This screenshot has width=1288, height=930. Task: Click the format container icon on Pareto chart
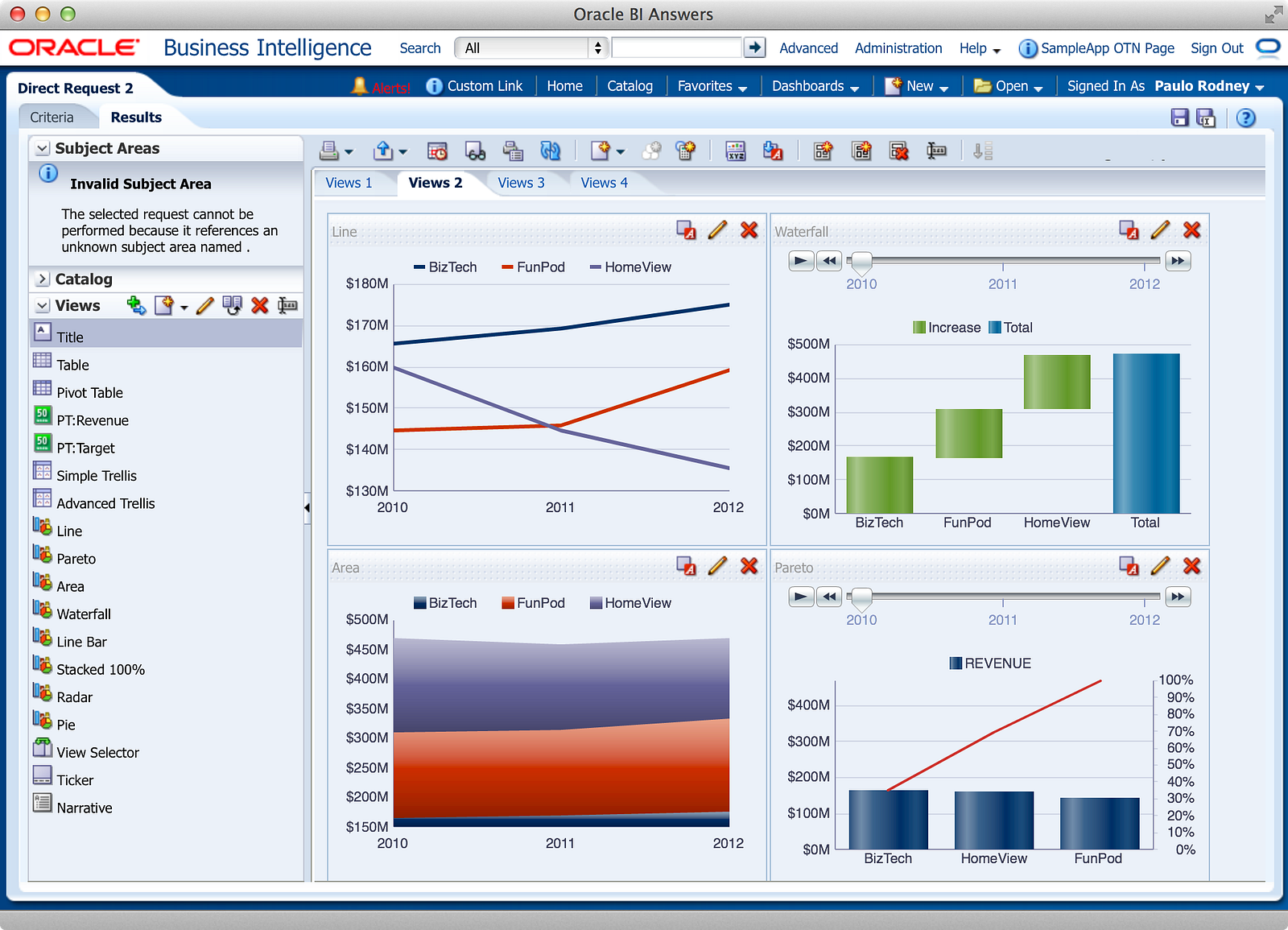(x=1129, y=566)
